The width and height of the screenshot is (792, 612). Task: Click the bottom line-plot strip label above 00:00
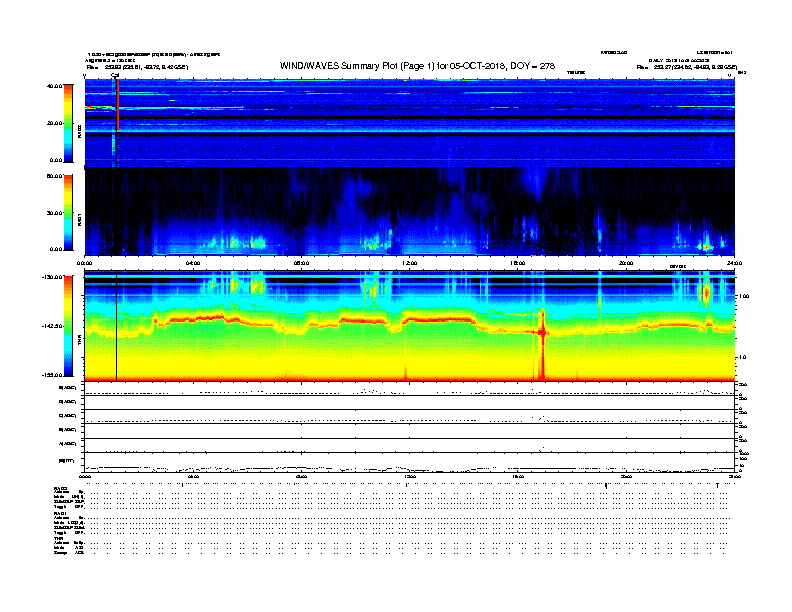pyautogui.click(x=66, y=461)
